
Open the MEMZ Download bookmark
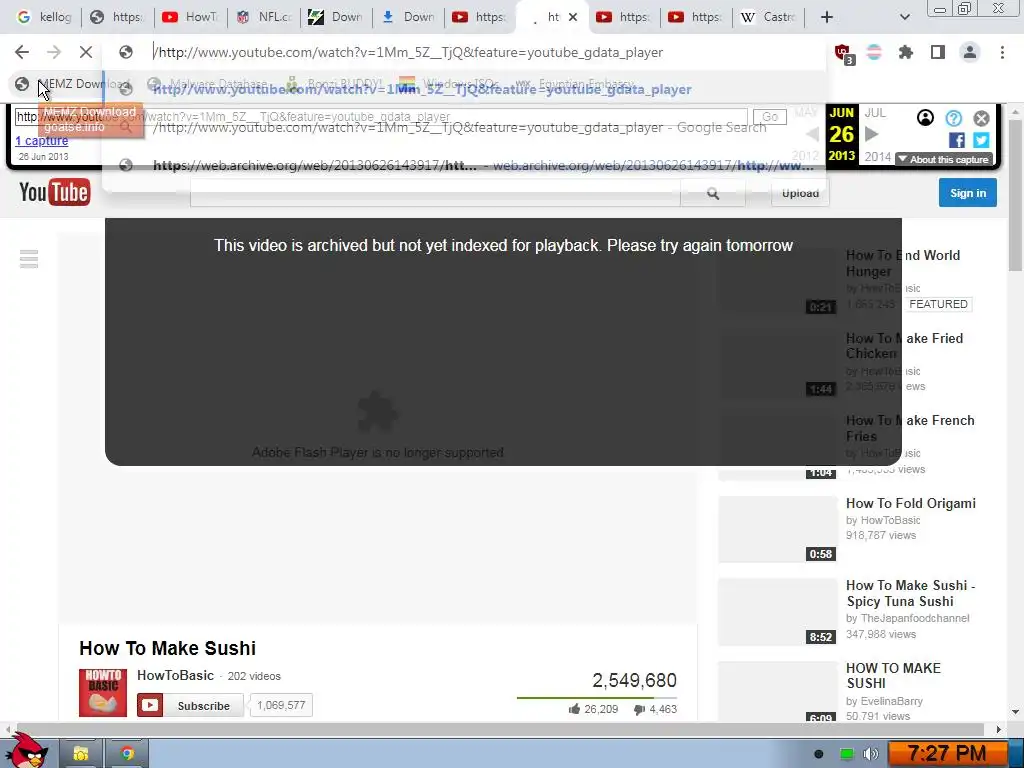tap(72, 84)
